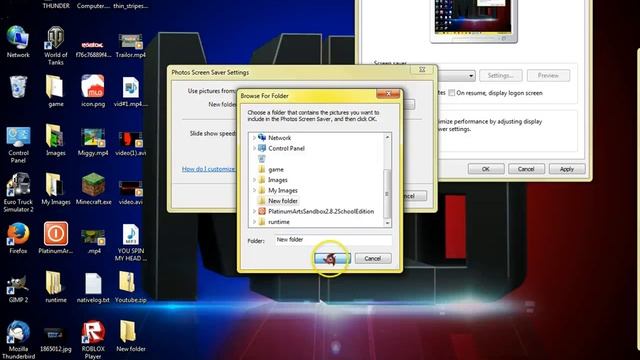
Task: Click Apply in Screen Saver Settings window
Action: 567,169
